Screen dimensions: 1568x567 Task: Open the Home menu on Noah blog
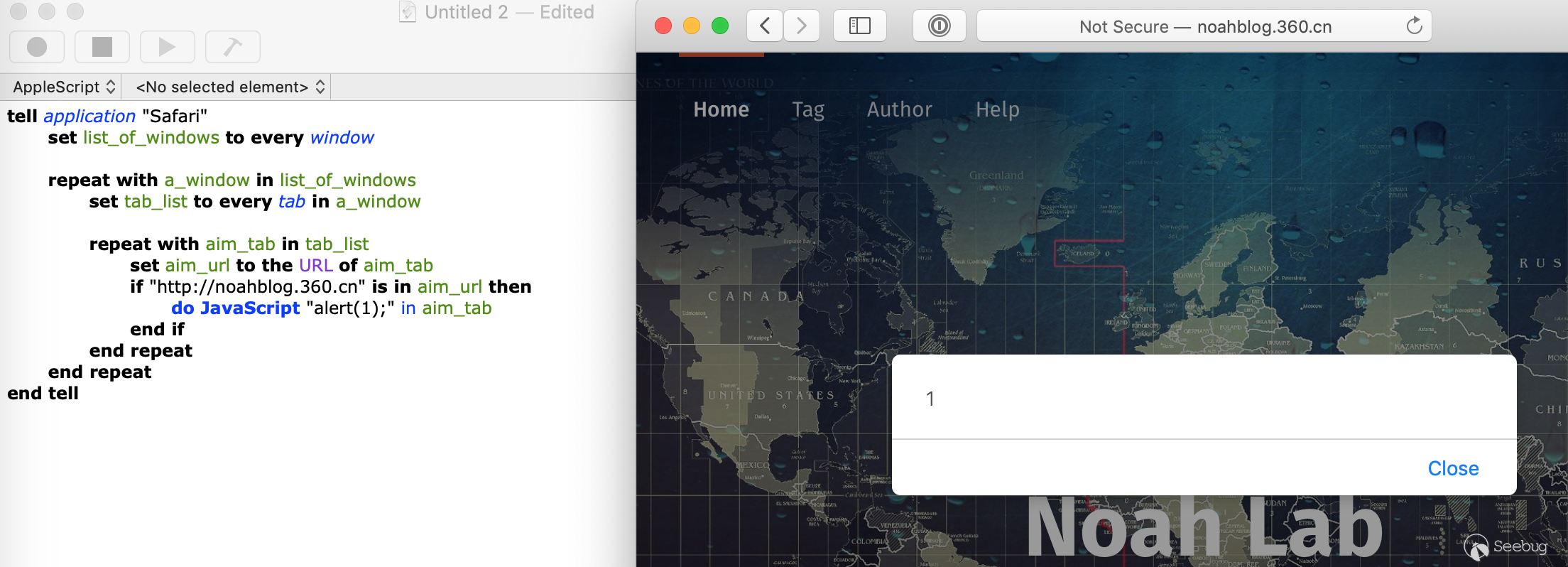(722, 109)
